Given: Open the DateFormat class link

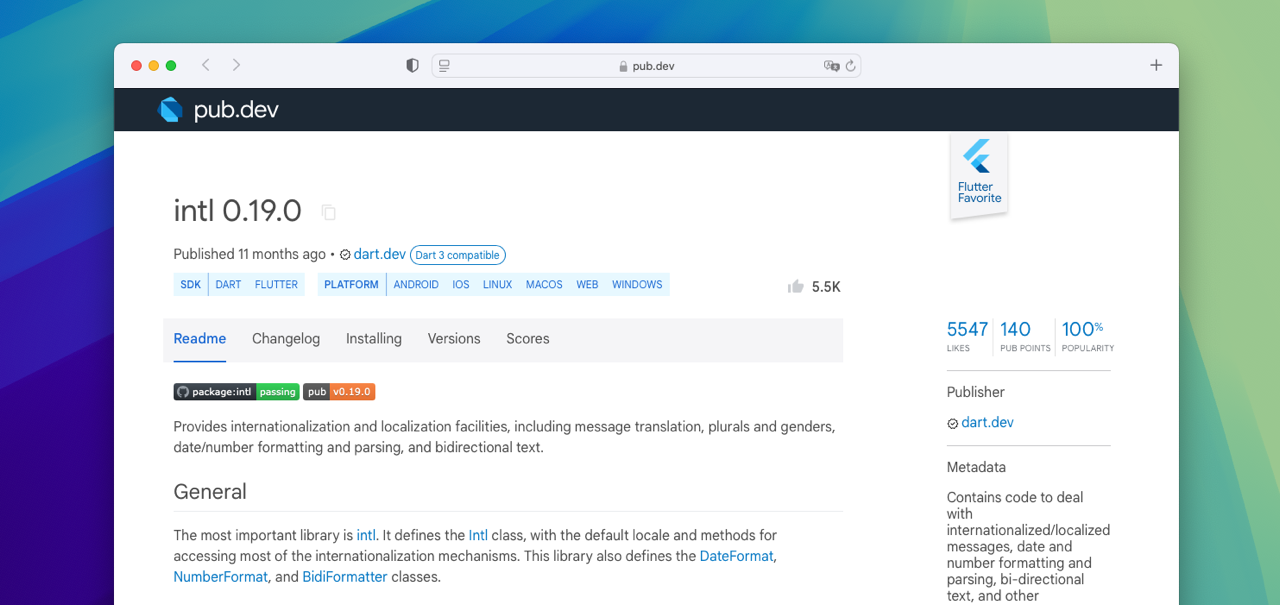Looking at the screenshot, I should (x=736, y=556).
